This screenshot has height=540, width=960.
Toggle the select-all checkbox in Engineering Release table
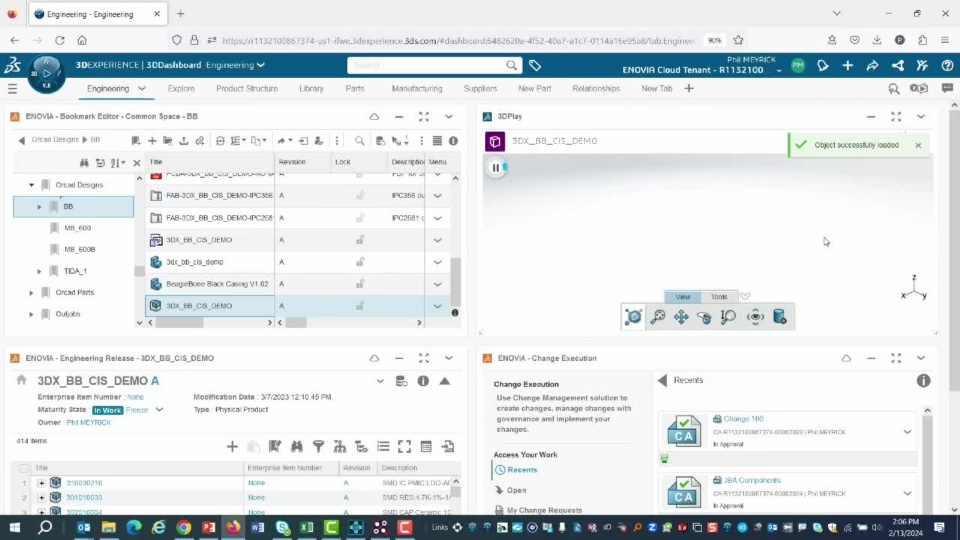point(24,468)
